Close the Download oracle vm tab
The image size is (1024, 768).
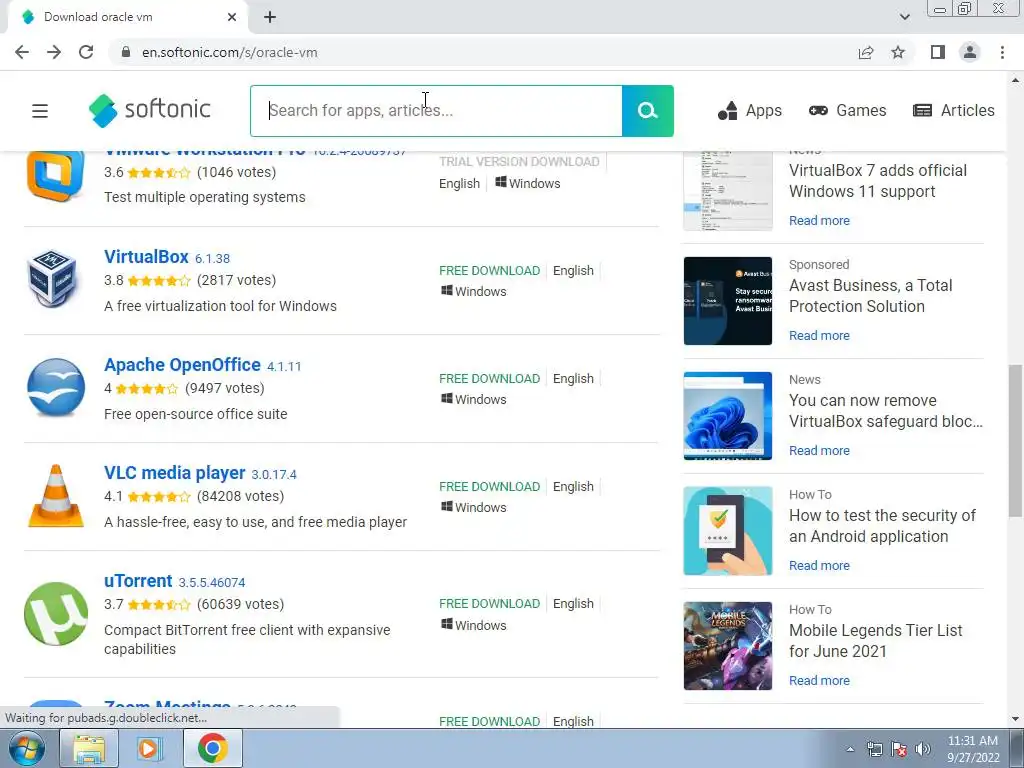point(232,18)
